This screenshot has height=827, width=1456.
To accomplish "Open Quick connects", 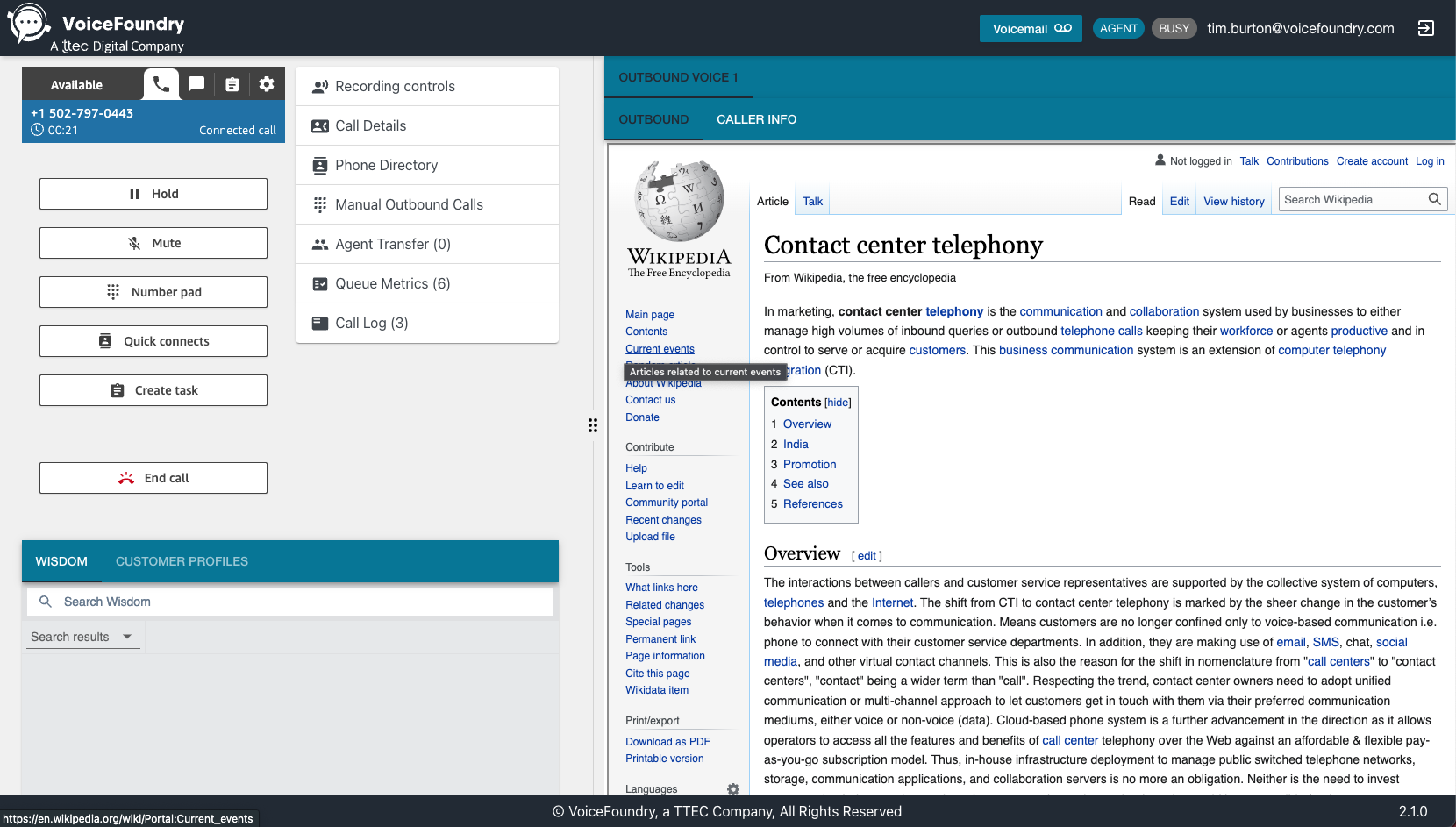I will [x=153, y=341].
